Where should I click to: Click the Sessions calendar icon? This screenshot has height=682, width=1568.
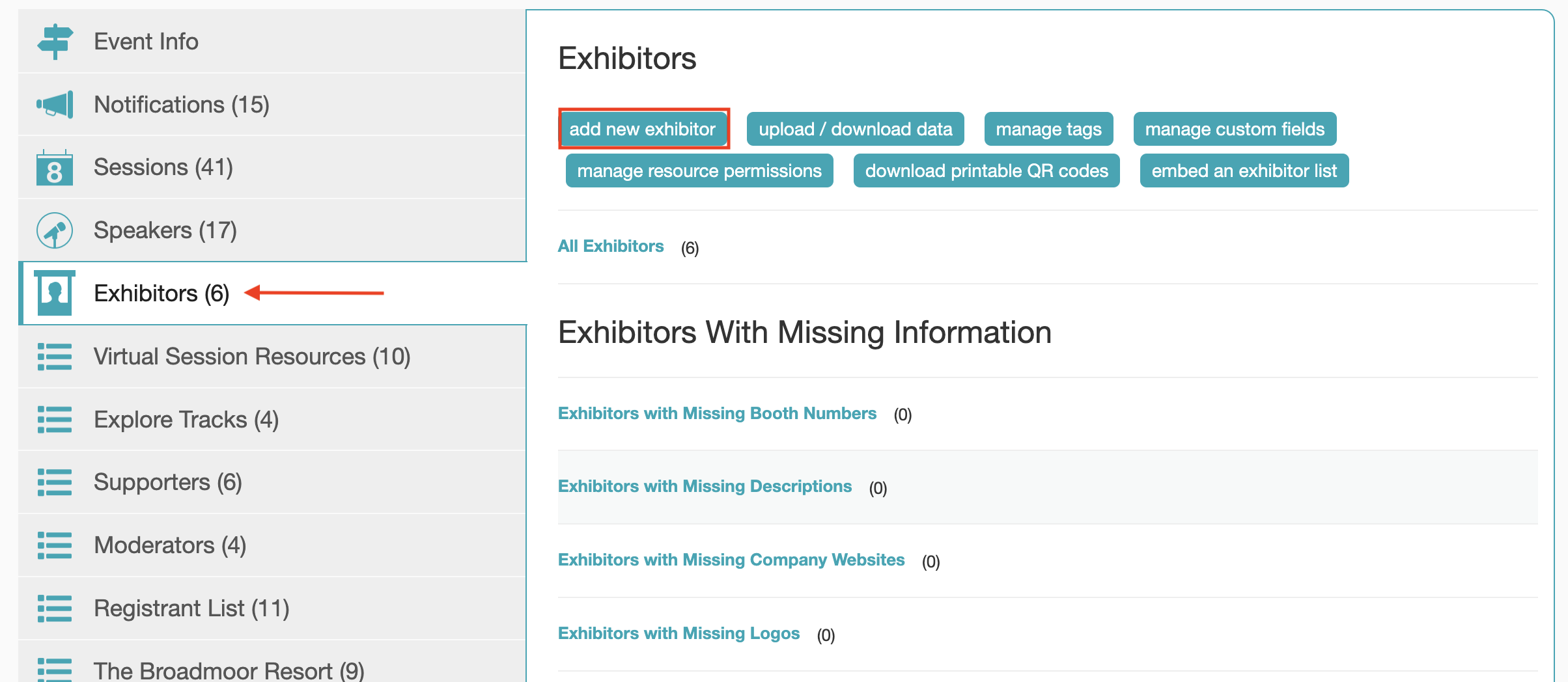(55, 168)
